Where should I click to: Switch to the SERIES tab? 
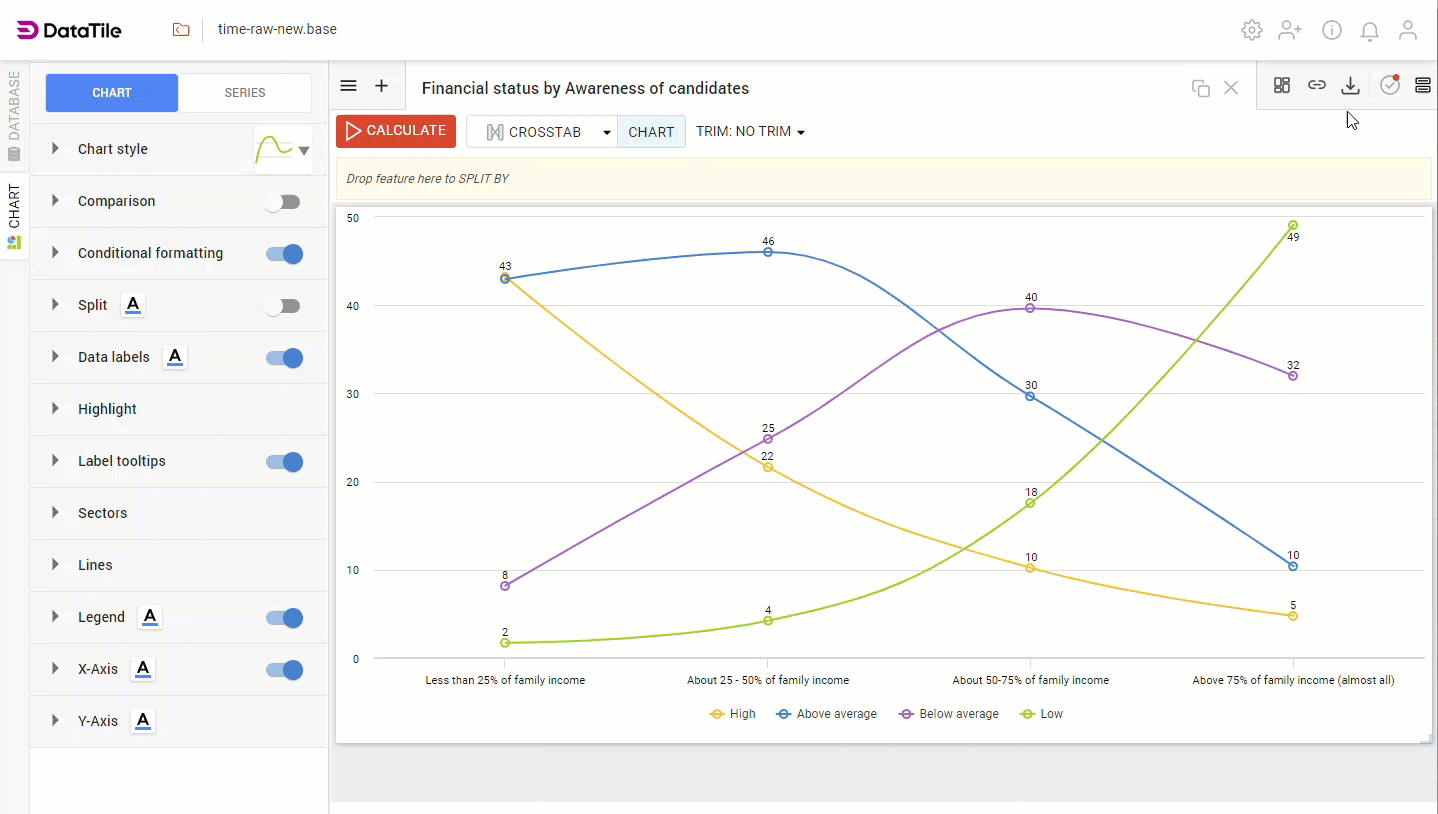point(245,93)
